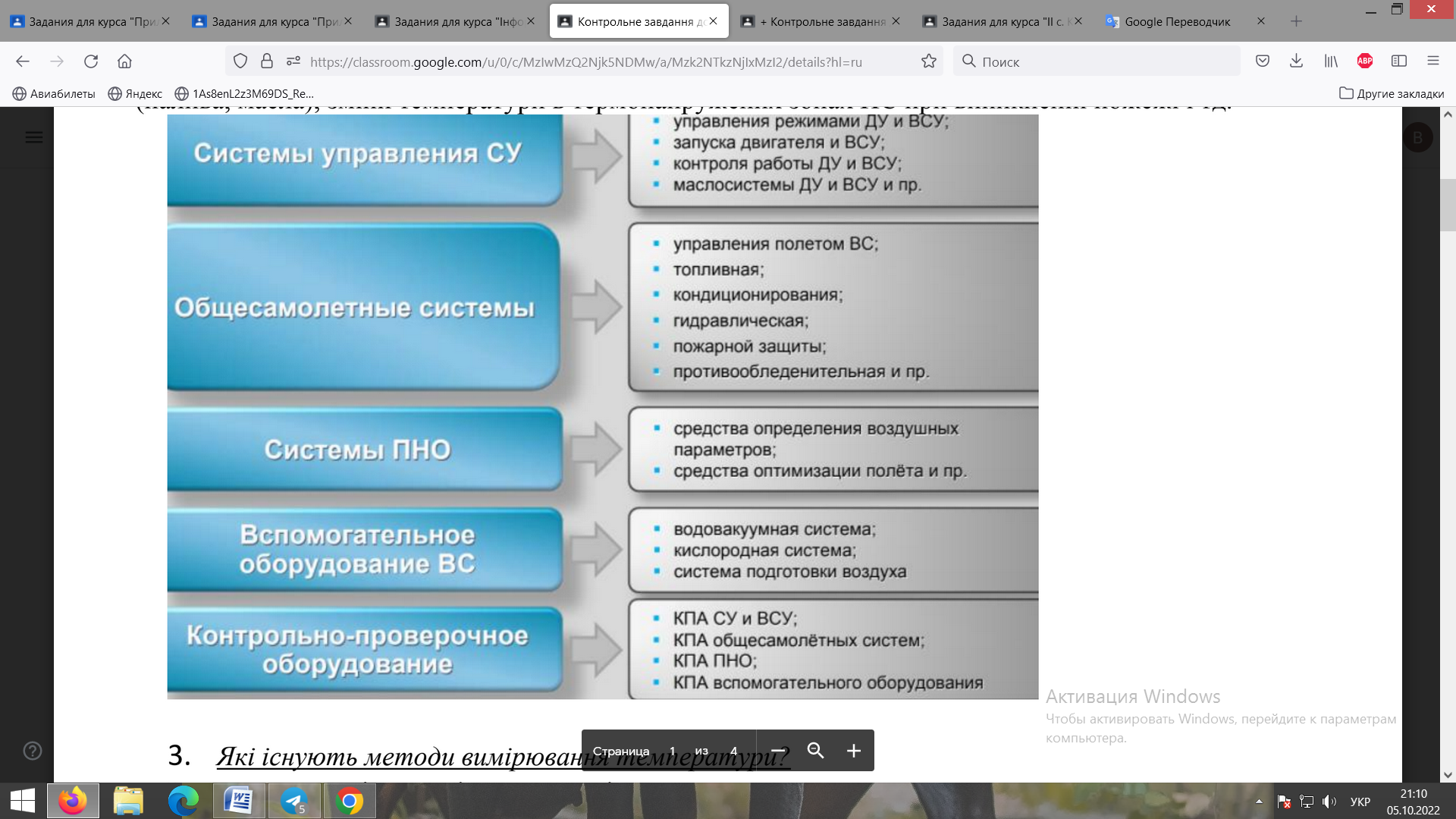This screenshot has width=1456, height=819.
Task: Zoom in the document with plus
Action: (x=854, y=751)
